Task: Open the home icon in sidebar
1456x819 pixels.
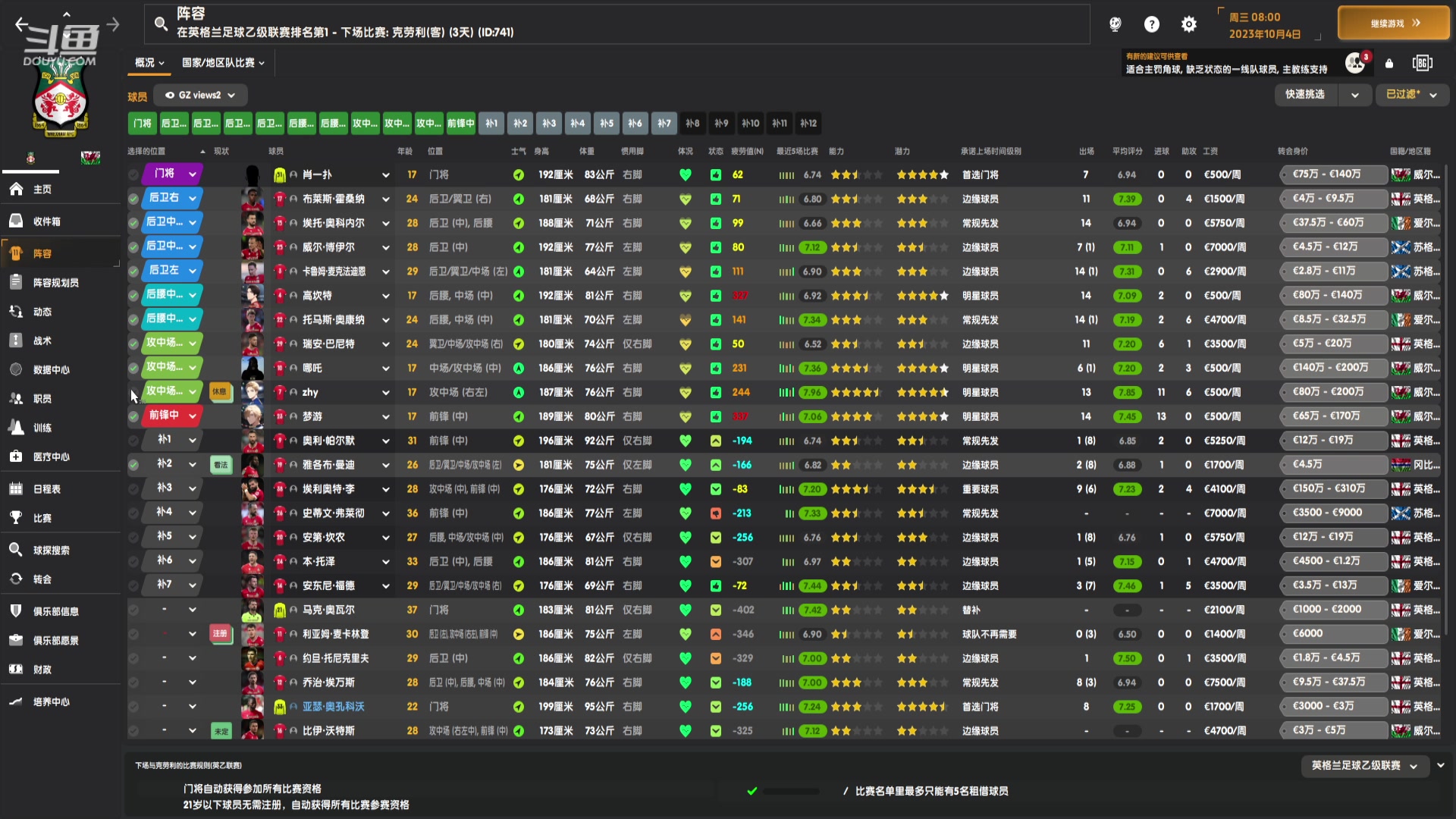Action: tap(16, 189)
